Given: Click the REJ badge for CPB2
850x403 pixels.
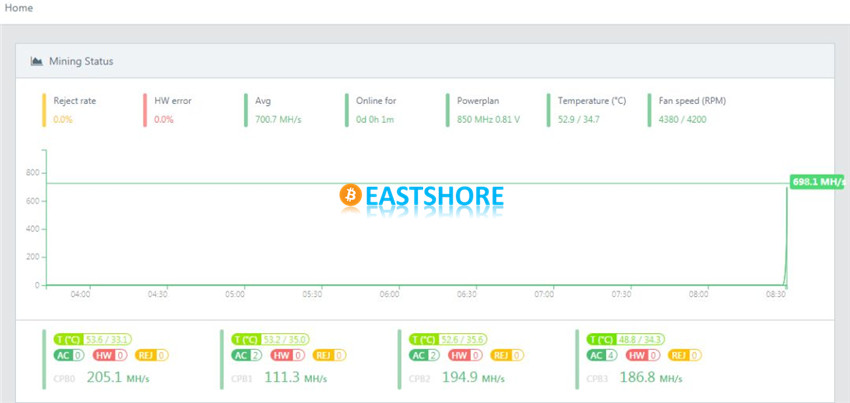Looking at the screenshot, I should [507, 356].
